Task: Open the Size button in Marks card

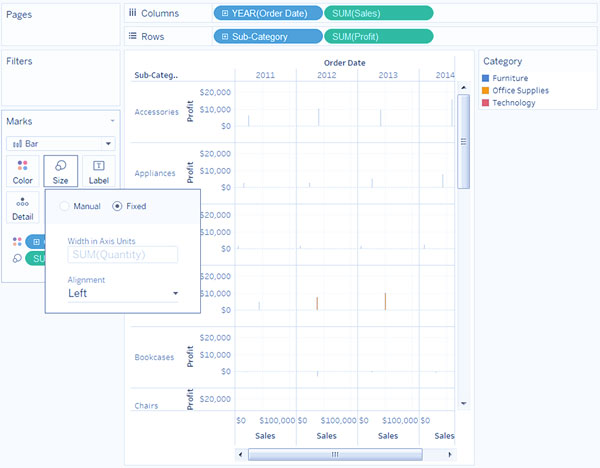Action: pos(60,171)
